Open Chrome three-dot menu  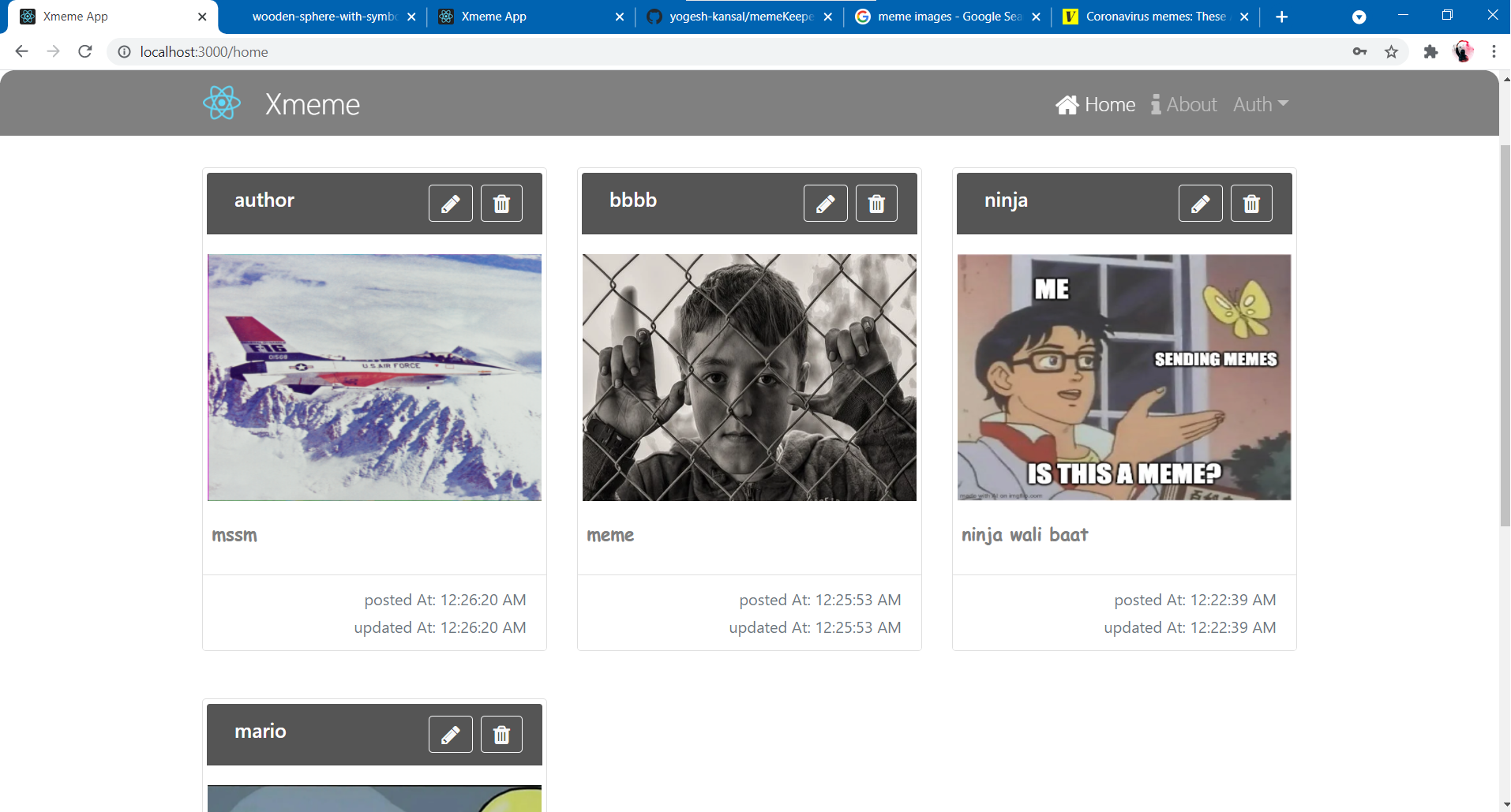click(x=1494, y=51)
